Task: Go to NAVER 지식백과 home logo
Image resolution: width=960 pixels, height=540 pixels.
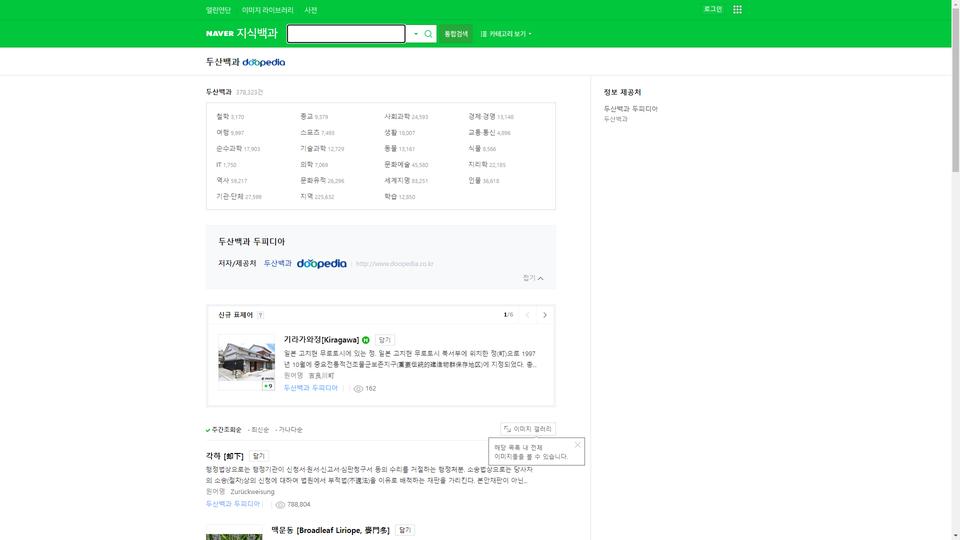Action: 241,34
